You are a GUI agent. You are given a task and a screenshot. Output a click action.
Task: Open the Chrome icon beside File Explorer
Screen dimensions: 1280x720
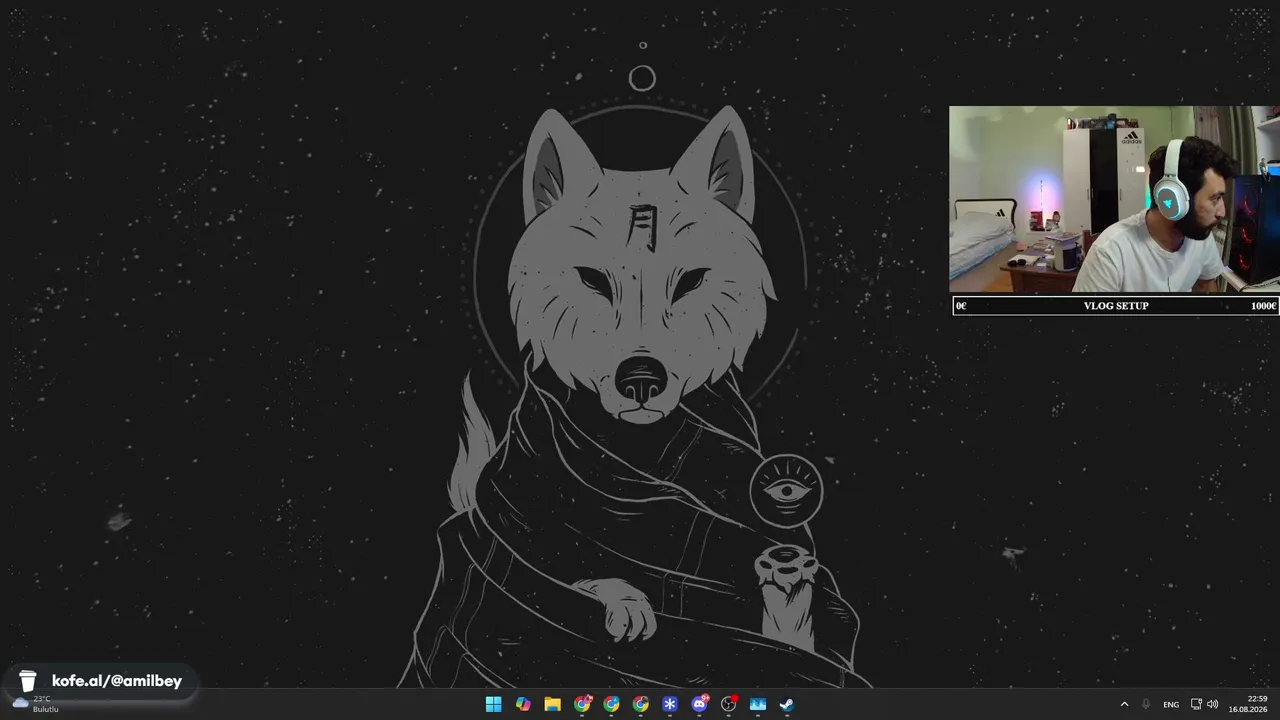(582, 704)
